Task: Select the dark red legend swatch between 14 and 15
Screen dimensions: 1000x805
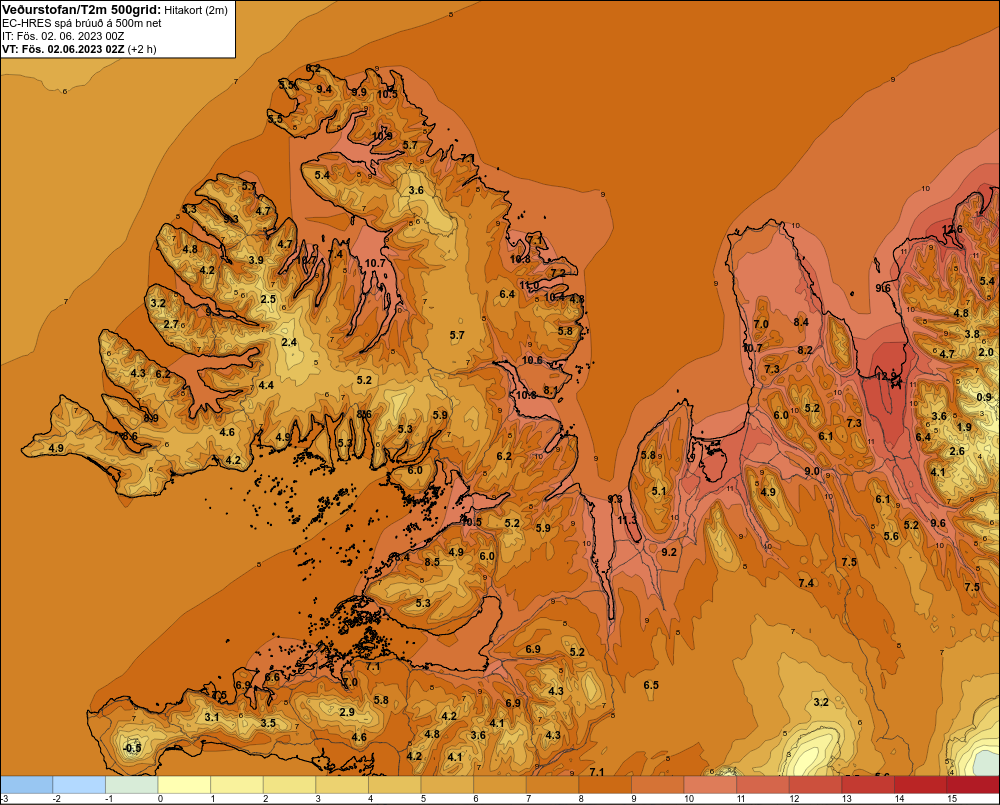Action: point(920,785)
